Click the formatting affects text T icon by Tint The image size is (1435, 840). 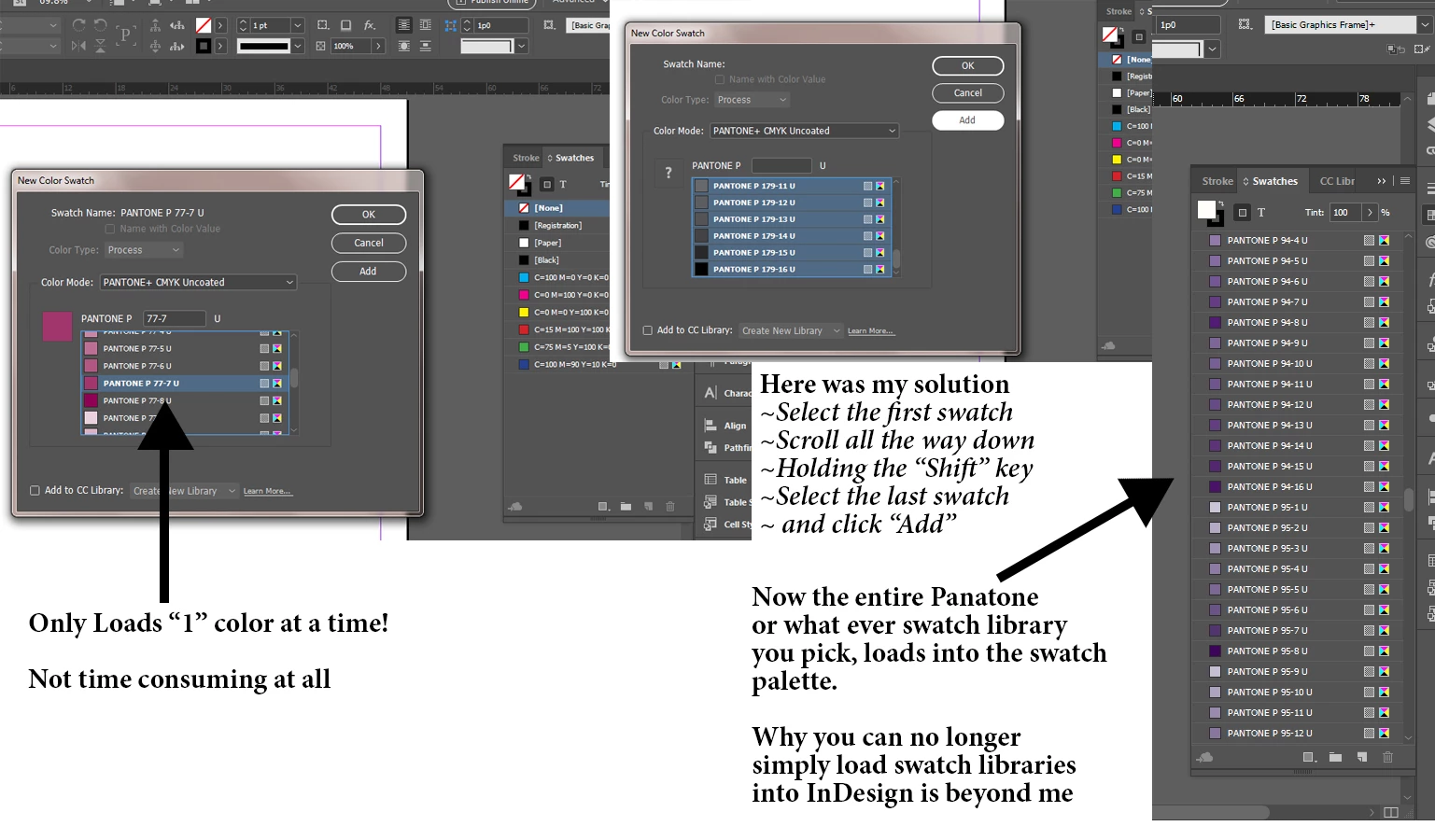pos(1261,213)
